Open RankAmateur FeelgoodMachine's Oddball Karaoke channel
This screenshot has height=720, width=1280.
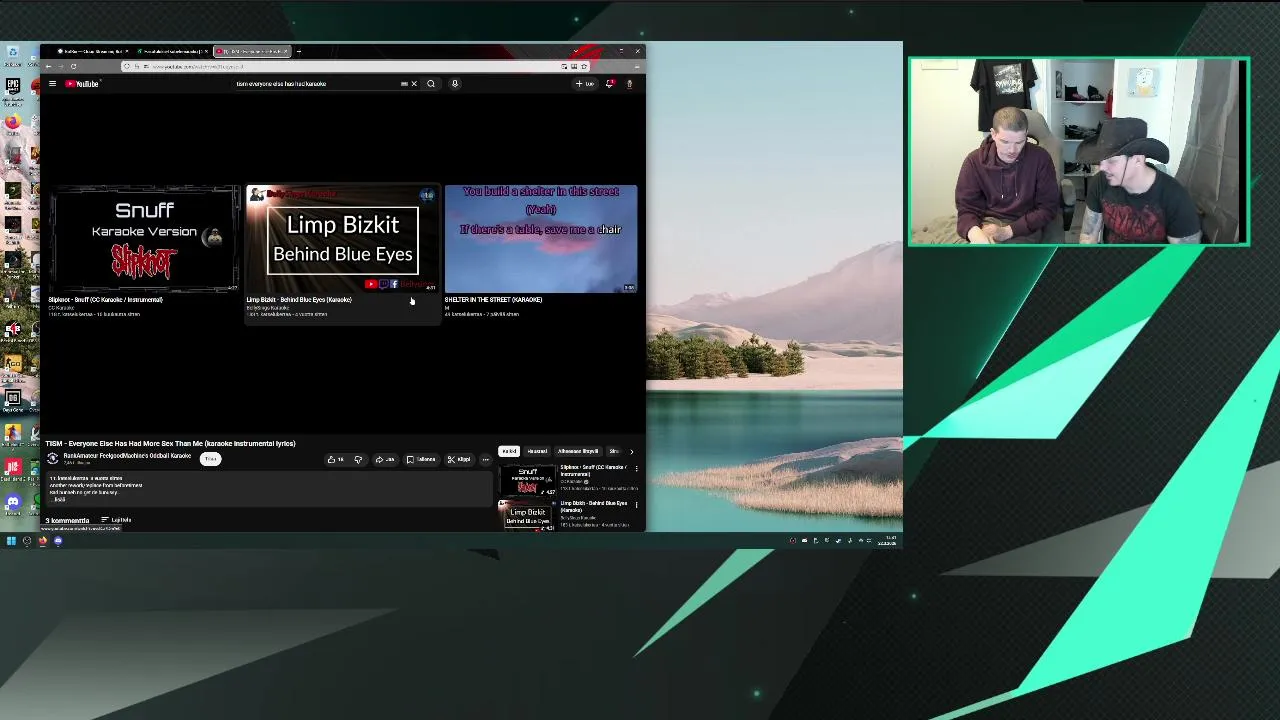coord(127,456)
